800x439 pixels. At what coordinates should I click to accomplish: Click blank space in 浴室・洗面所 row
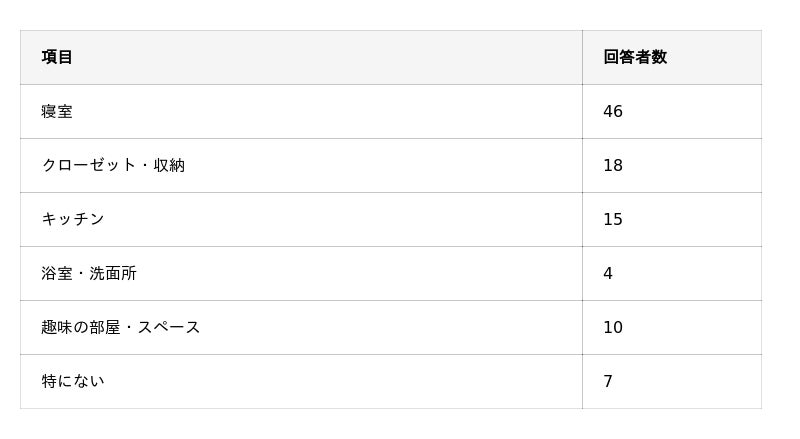[x=357, y=274]
